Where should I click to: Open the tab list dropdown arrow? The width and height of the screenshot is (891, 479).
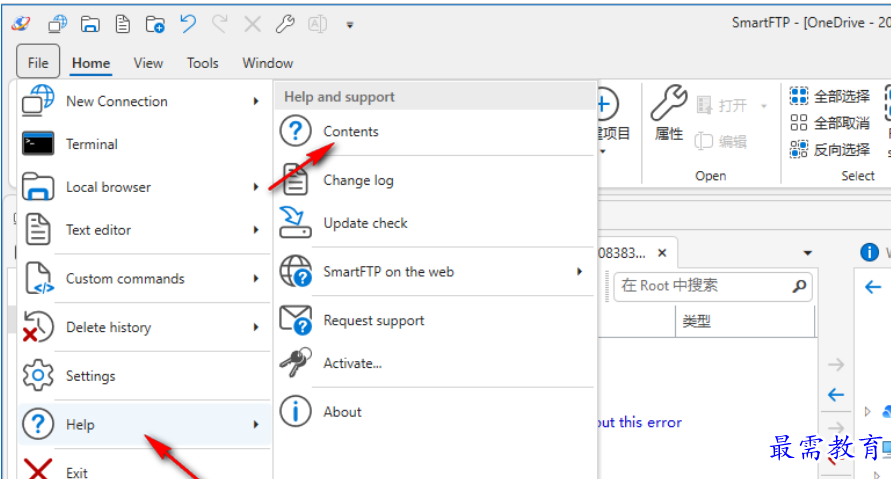point(807,253)
